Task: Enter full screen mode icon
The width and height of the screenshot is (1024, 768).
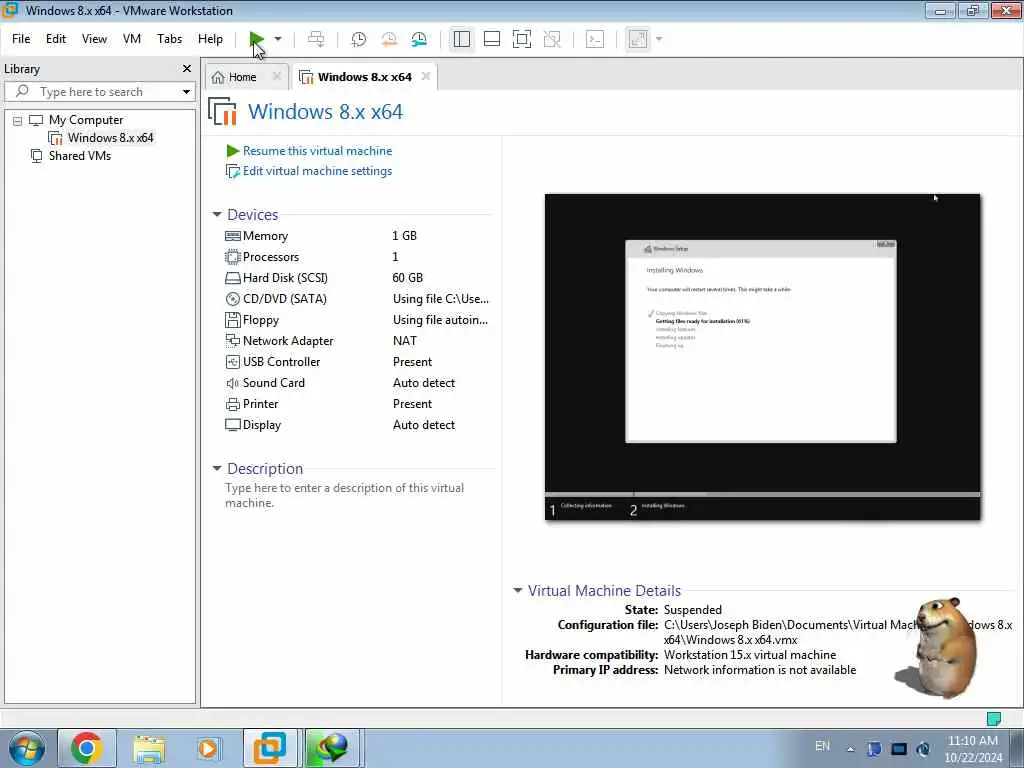Action: [x=522, y=39]
